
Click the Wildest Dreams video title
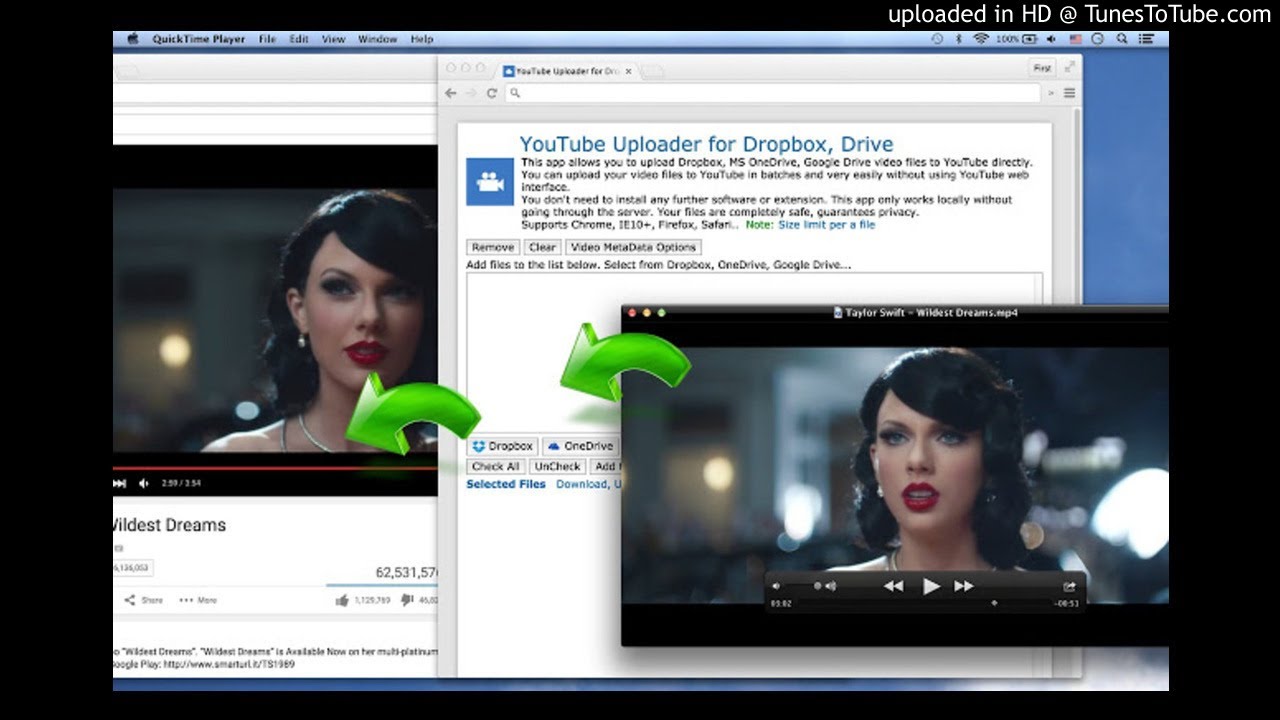tap(169, 525)
